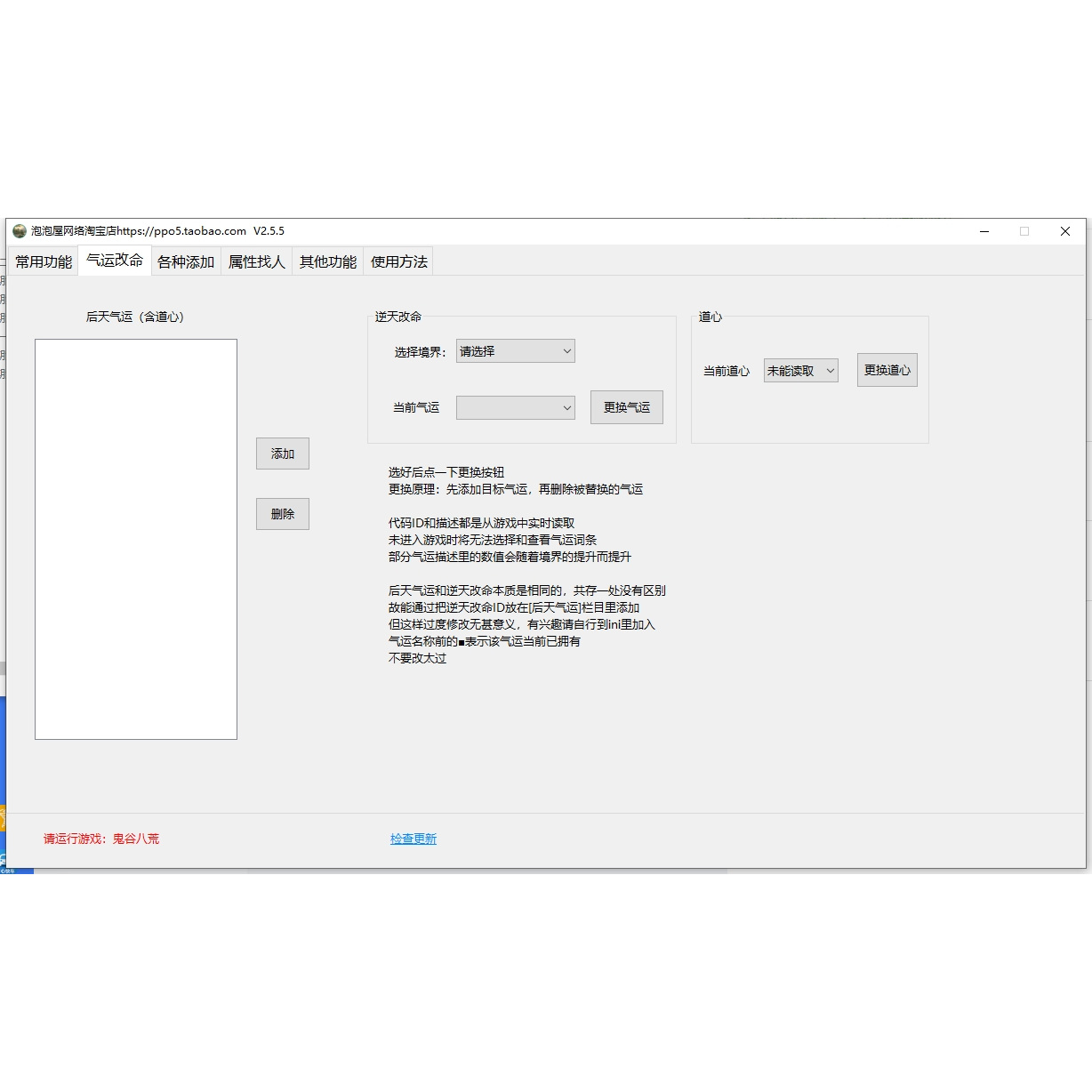View the 使用方法 tab
The image size is (1092, 1092).
tap(399, 261)
